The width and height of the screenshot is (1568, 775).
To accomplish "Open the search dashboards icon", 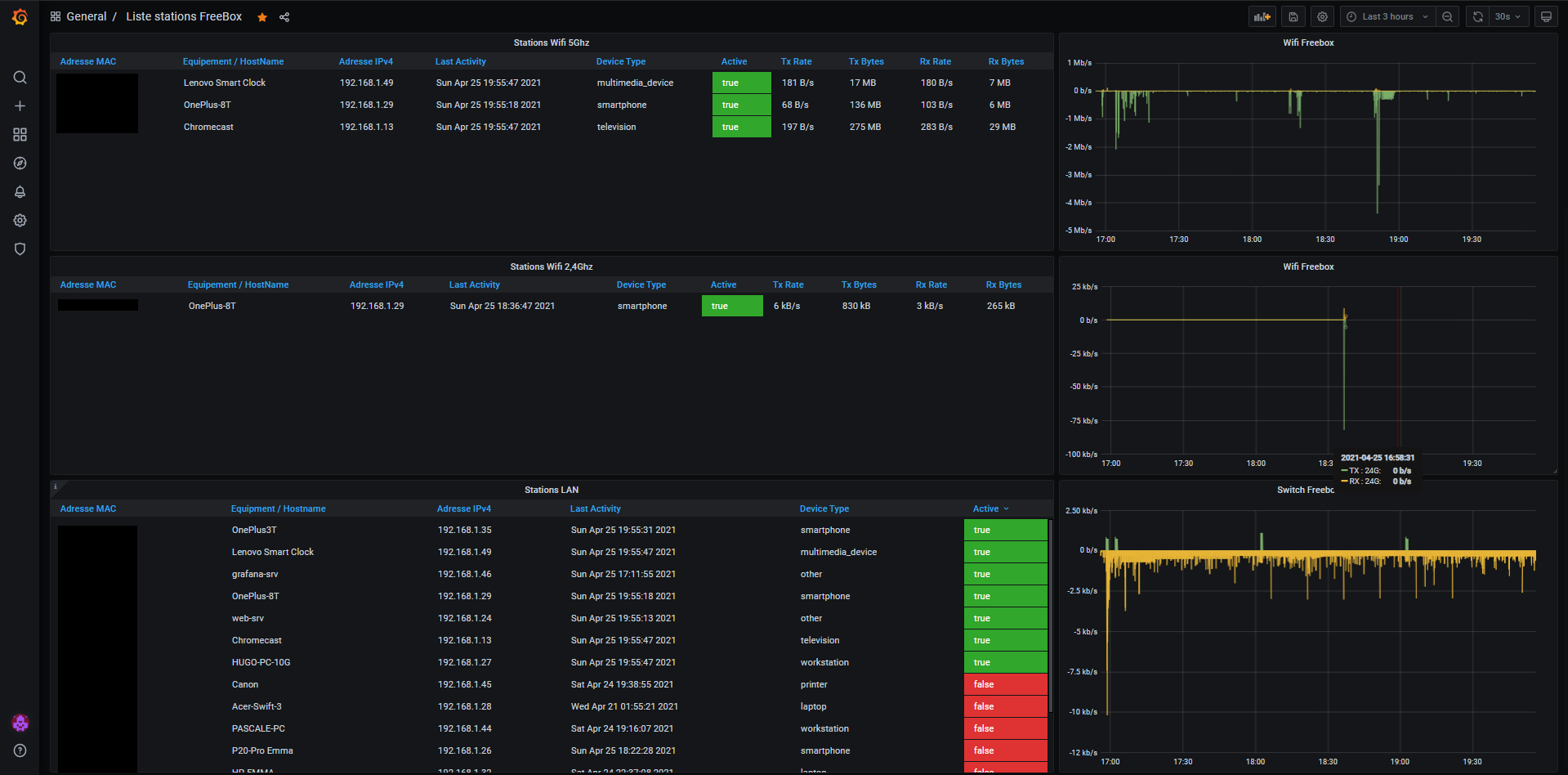I will pyautogui.click(x=20, y=78).
